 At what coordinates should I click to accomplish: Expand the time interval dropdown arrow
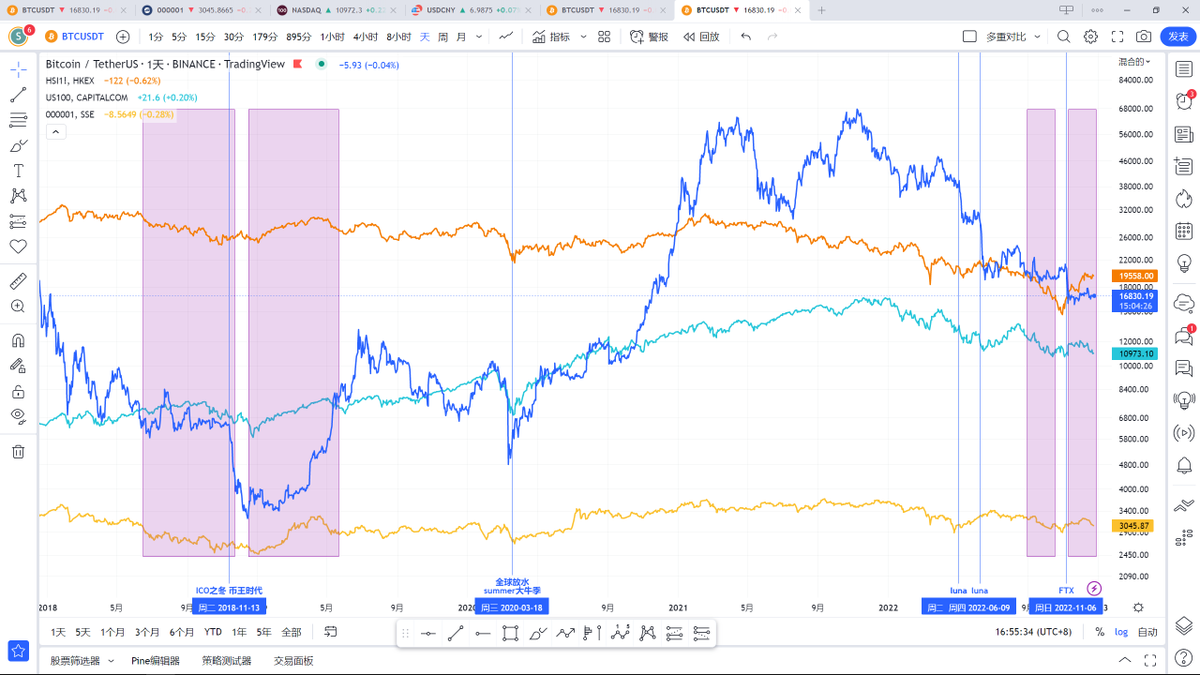(479, 37)
